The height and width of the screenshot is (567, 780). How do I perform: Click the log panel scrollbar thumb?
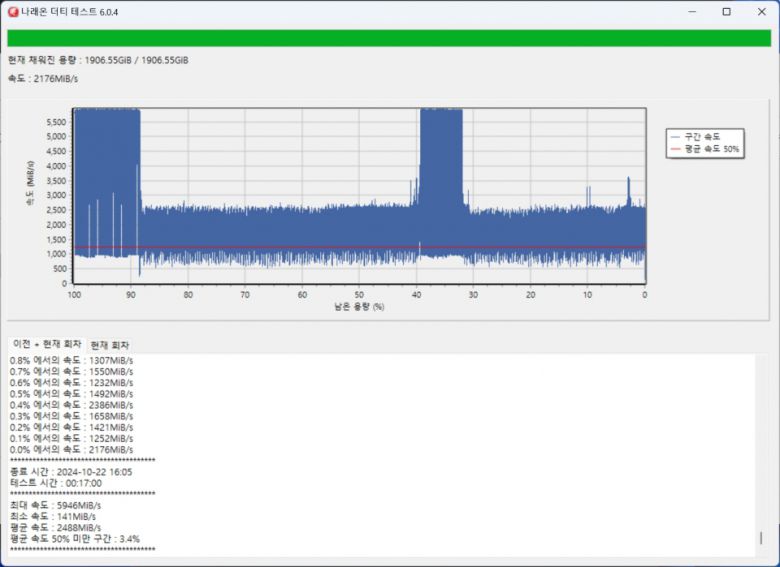pos(762,538)
